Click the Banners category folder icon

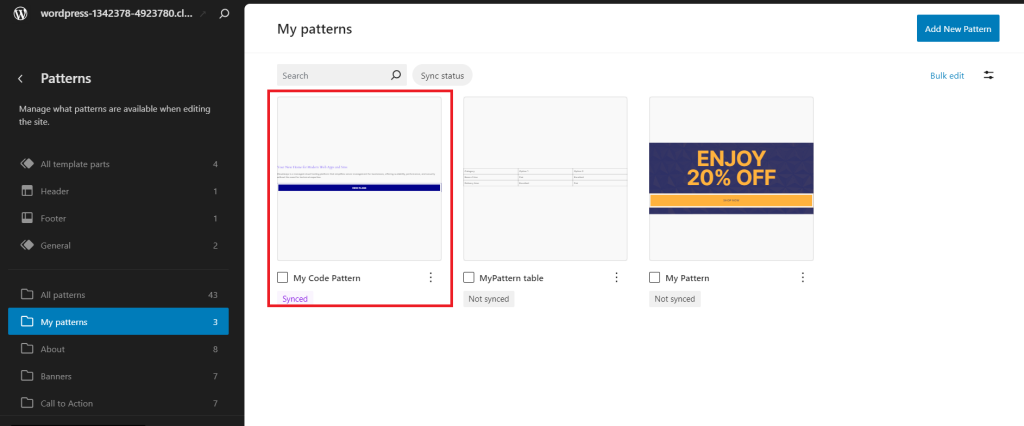(x=27, y=376)
